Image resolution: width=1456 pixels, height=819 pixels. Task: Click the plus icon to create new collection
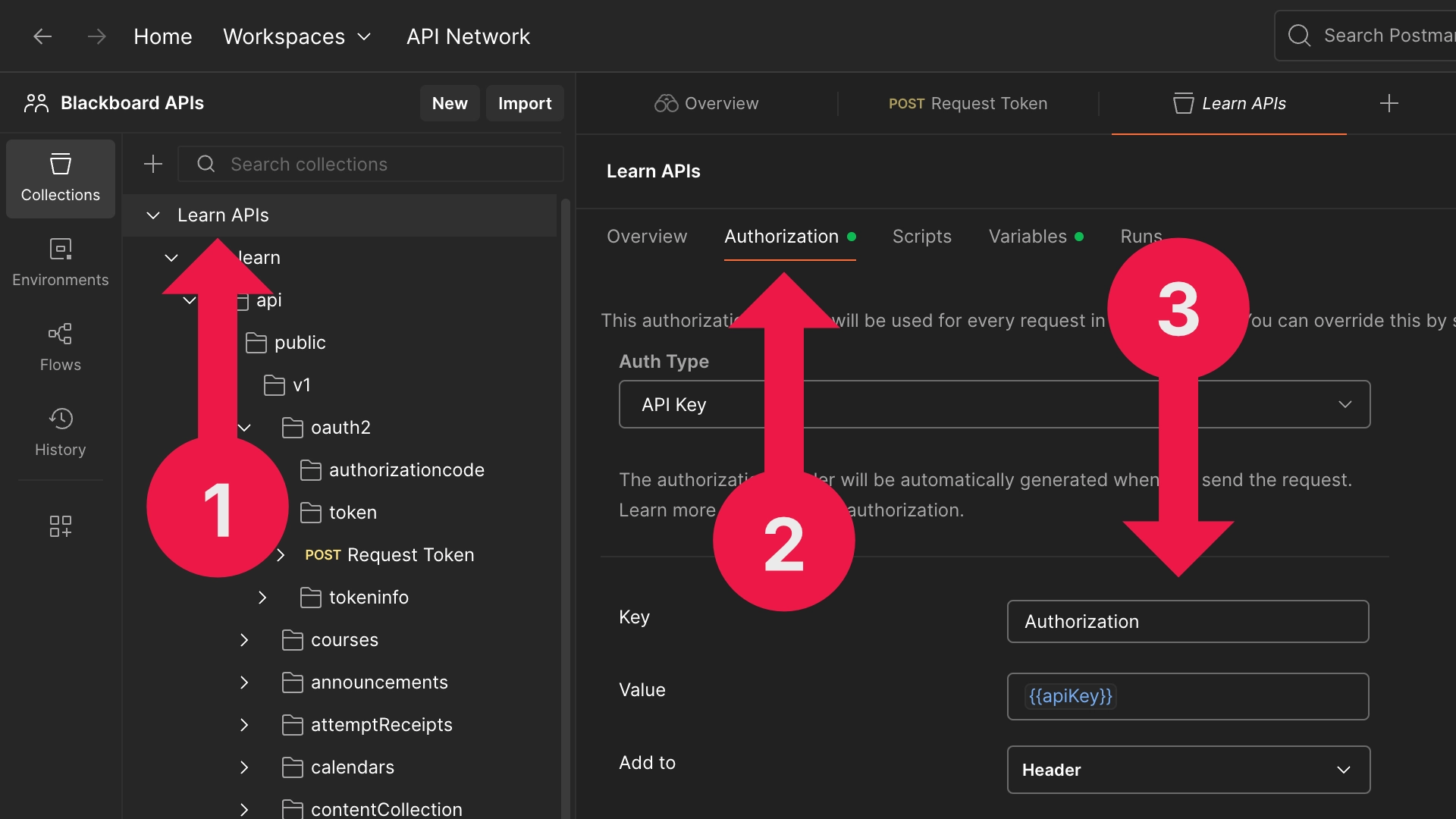point(153,164)
